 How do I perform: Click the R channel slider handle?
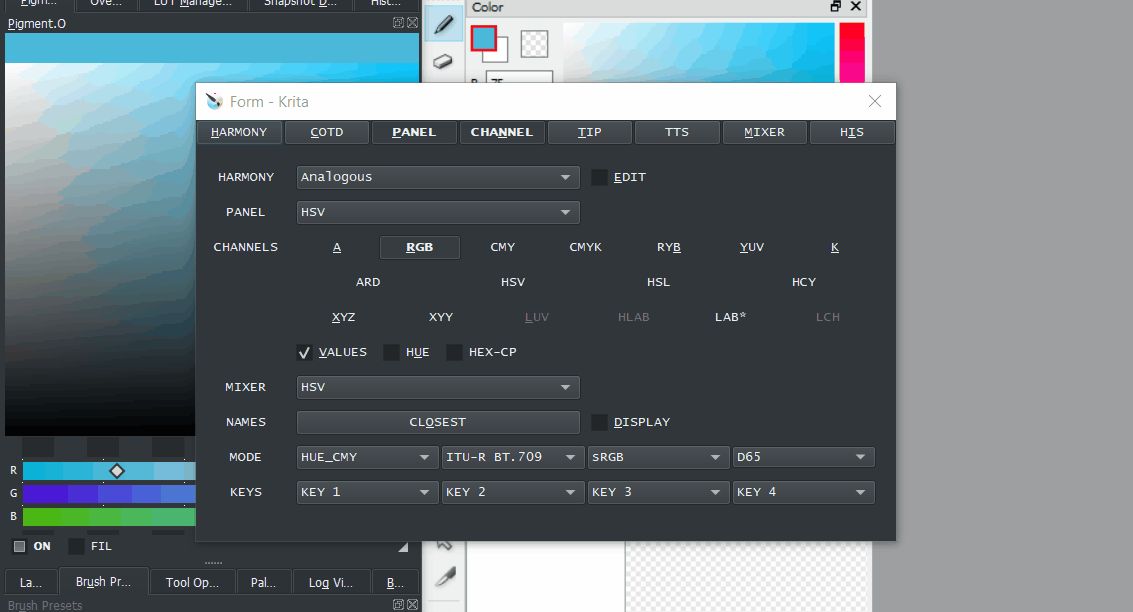(117, 471)
